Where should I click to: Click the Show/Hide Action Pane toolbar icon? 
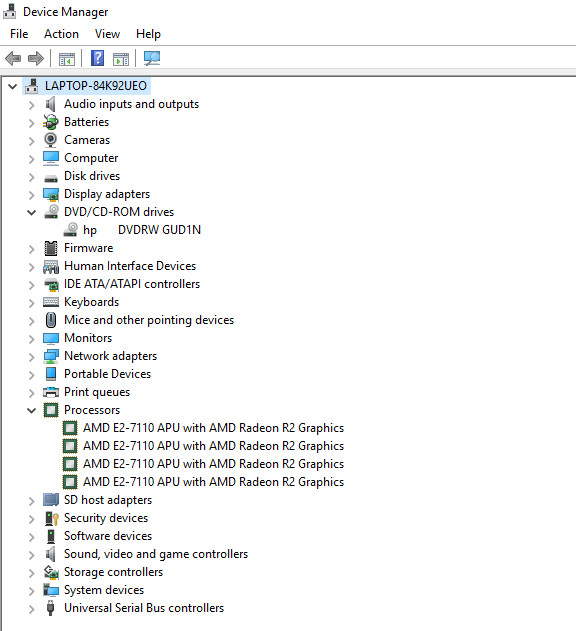[x=121, y=59]
